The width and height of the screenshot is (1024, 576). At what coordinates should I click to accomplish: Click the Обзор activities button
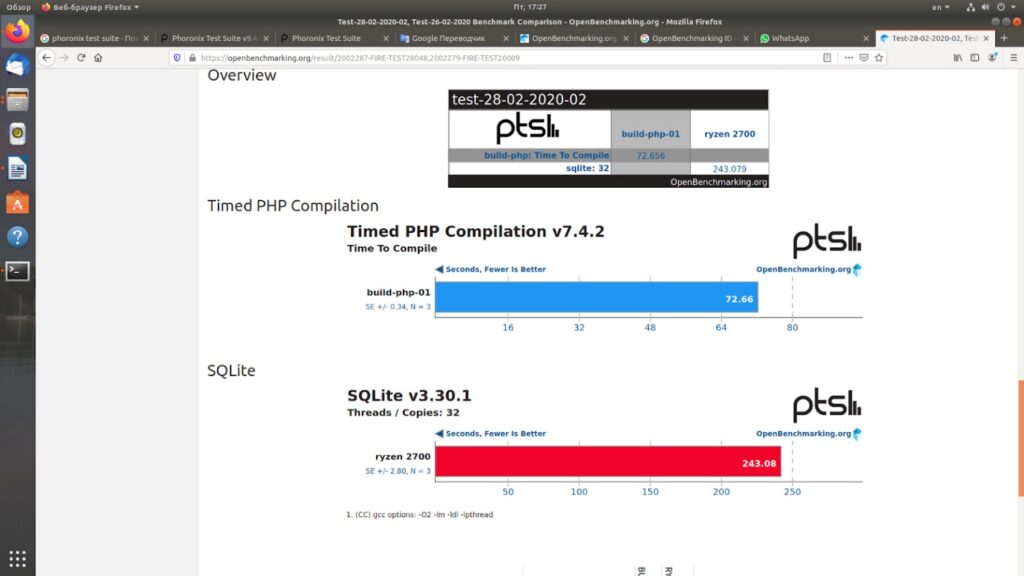click(18, 7)
